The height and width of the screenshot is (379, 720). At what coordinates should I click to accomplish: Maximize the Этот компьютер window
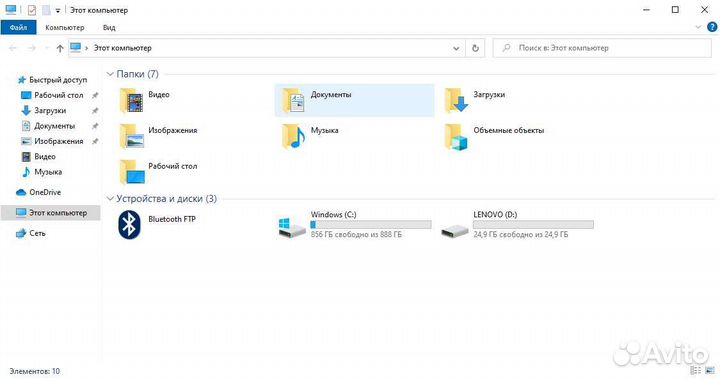coord(675,10)
